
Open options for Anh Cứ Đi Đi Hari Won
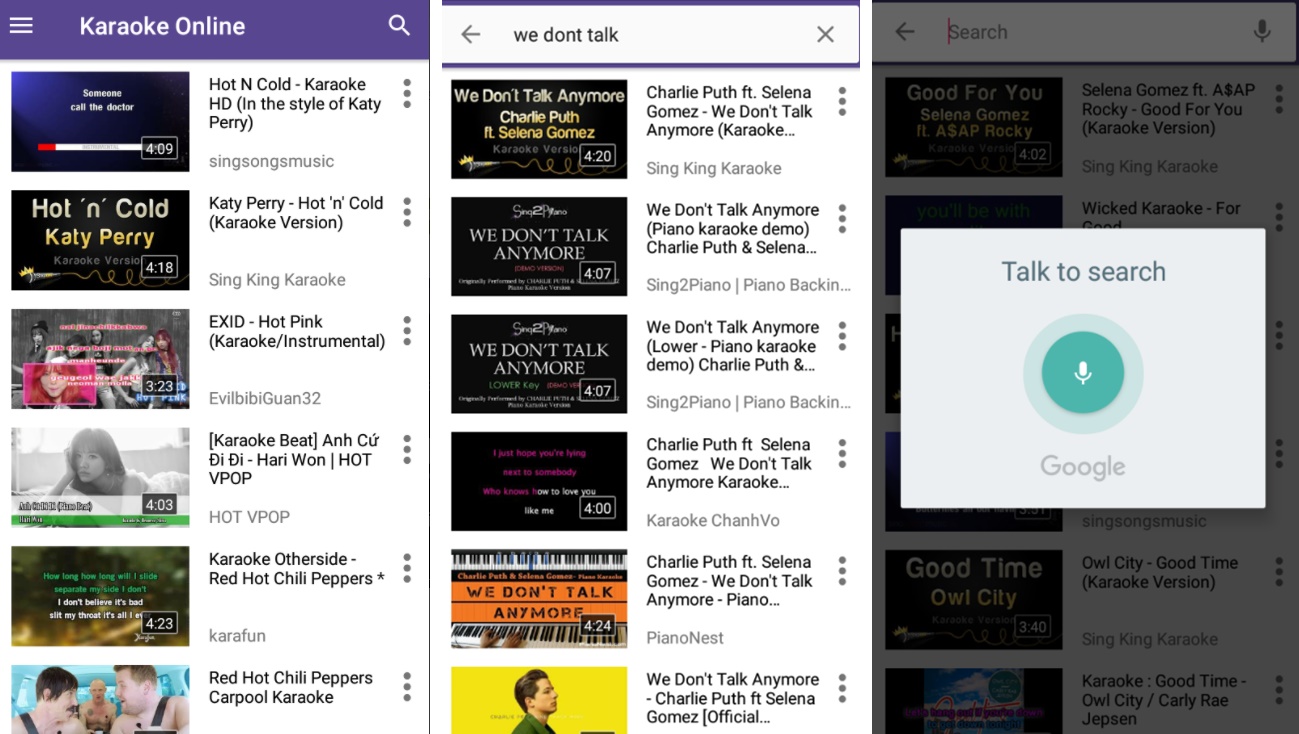click(x=407, y=449)
